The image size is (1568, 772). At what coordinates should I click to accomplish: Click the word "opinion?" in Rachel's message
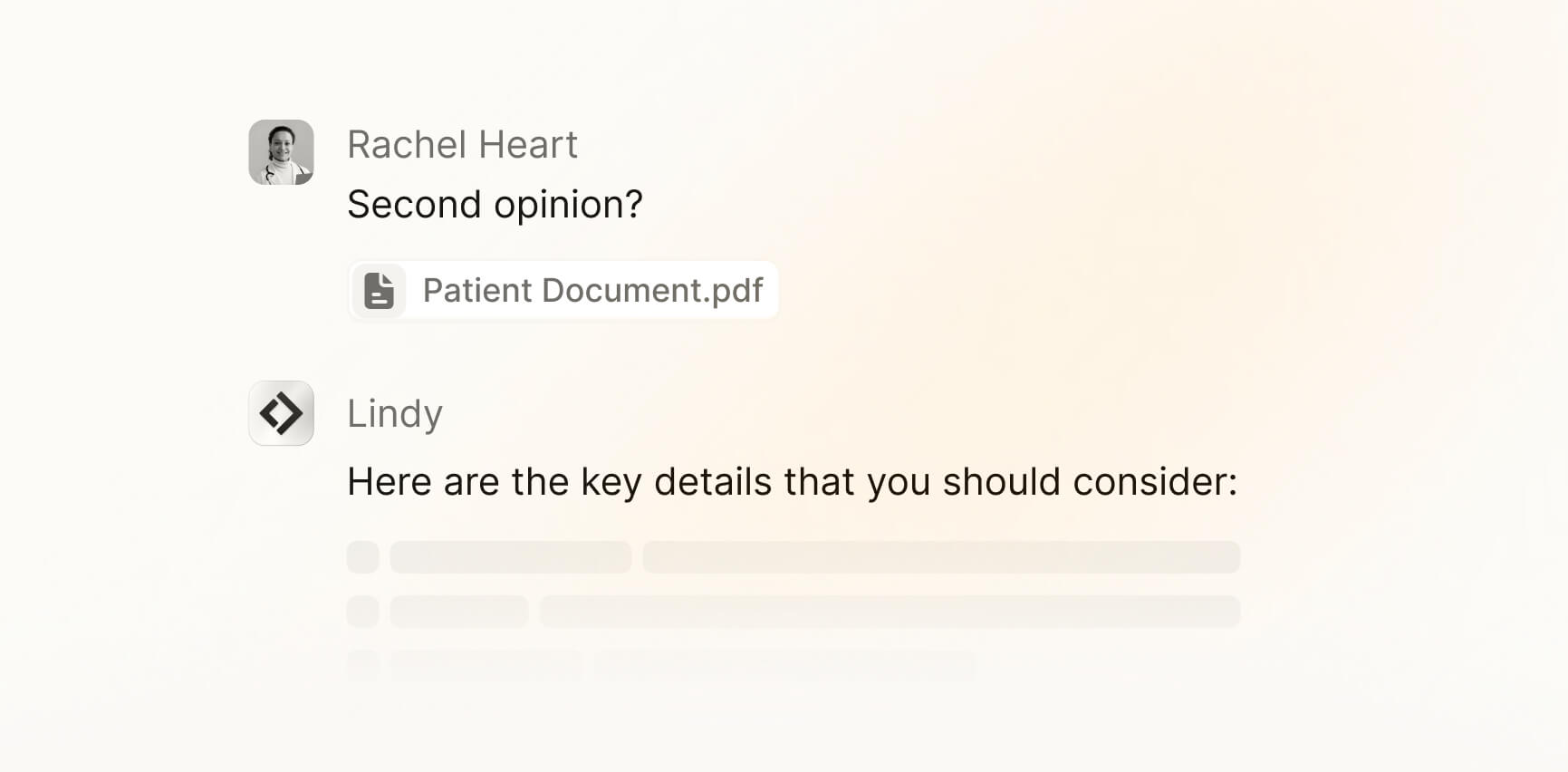point(568,206)
